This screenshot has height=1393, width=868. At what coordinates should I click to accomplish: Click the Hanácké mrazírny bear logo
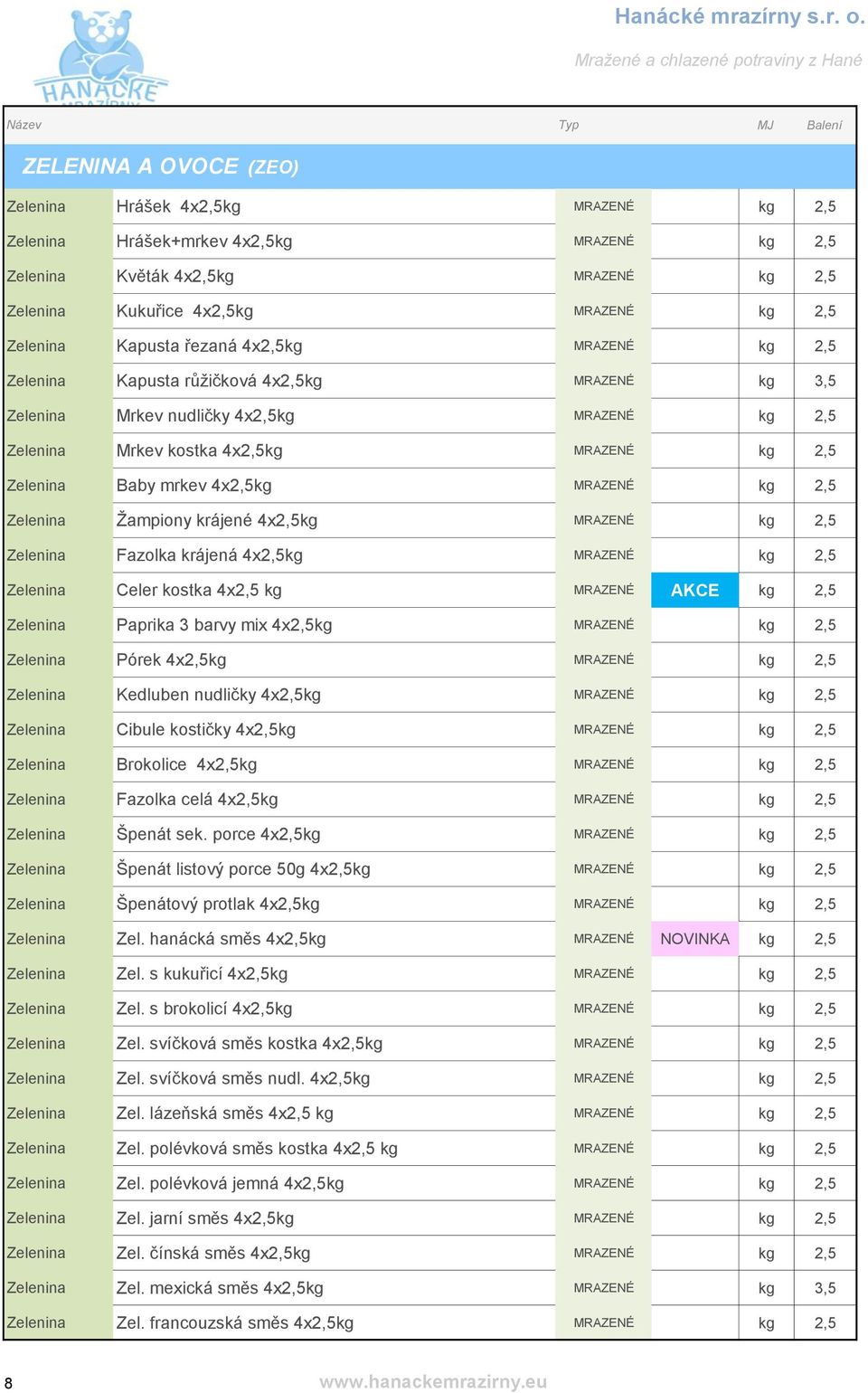click(100, 57)
